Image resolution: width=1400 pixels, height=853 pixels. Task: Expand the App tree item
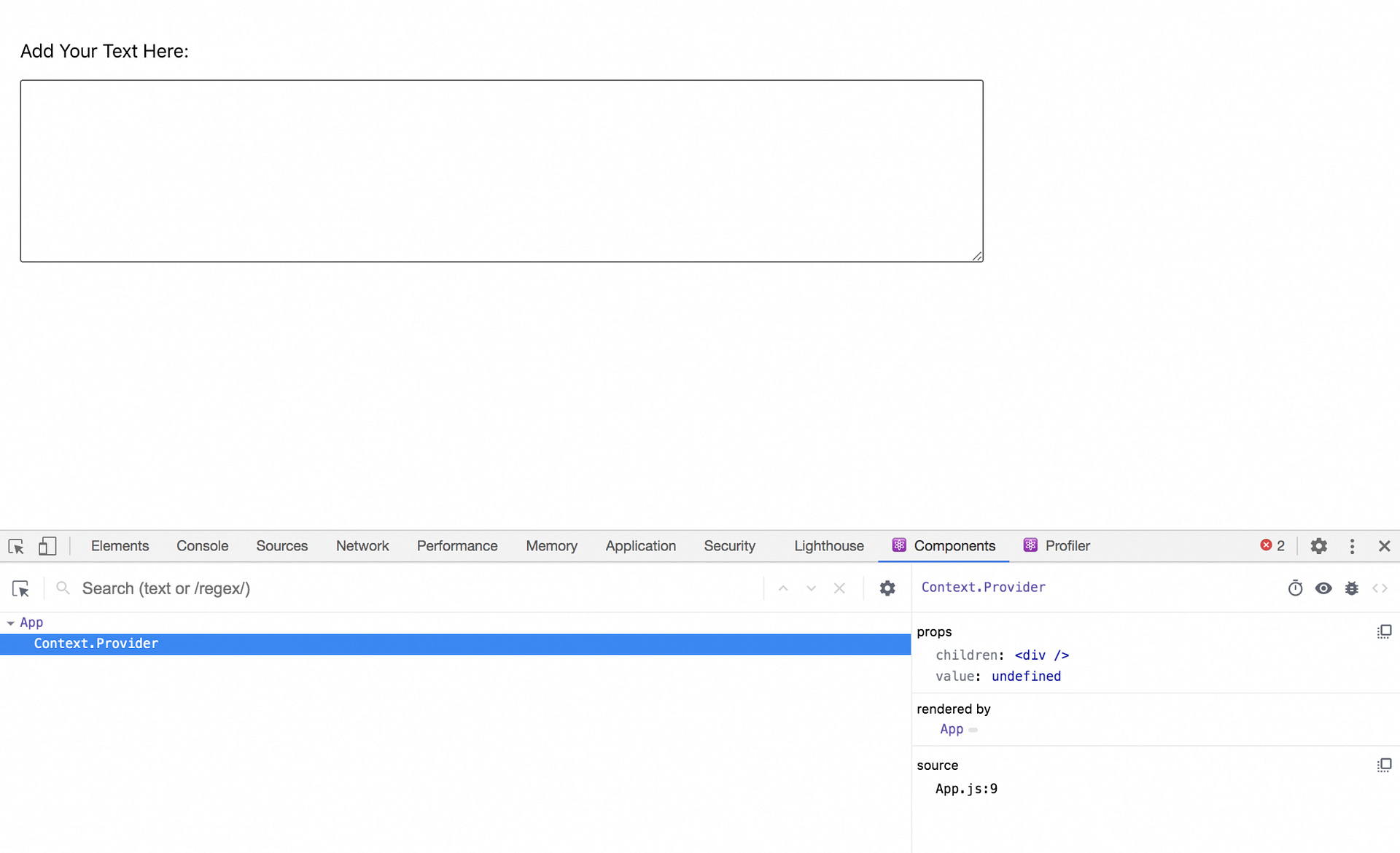pyautogui.click(x=11, y=622)
